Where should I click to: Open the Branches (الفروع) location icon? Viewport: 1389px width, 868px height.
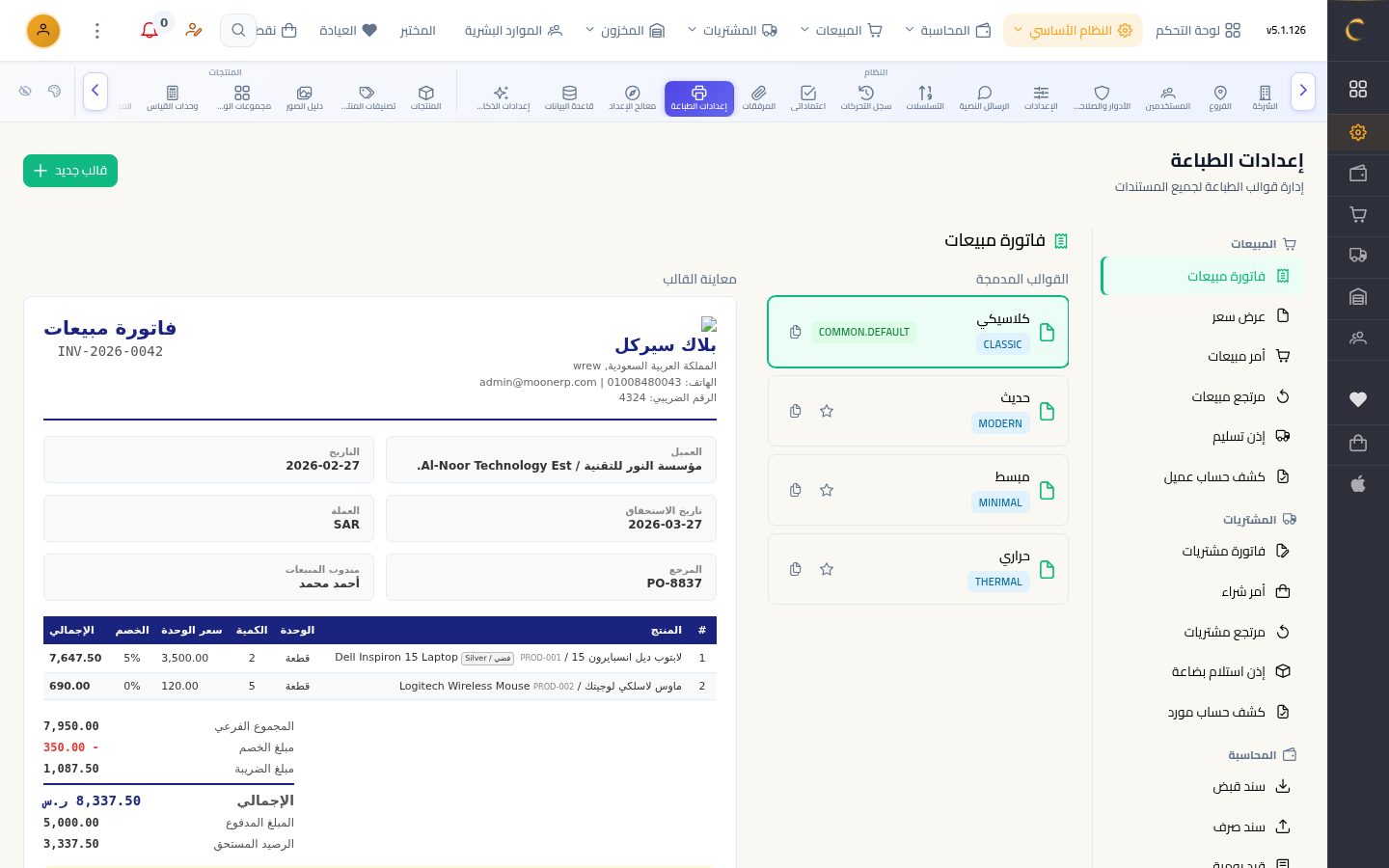click(x=1220, y=97)
